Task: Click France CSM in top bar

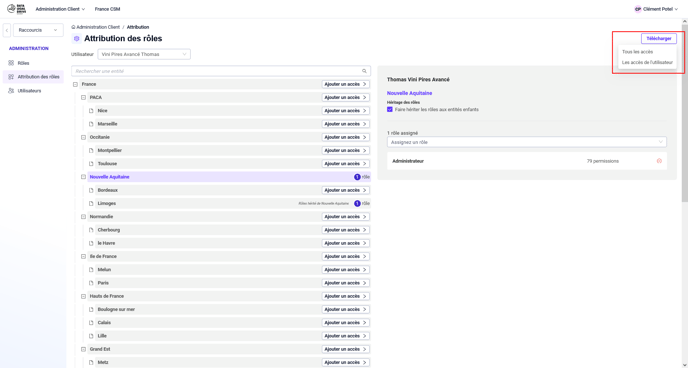Action: (108, 9)
